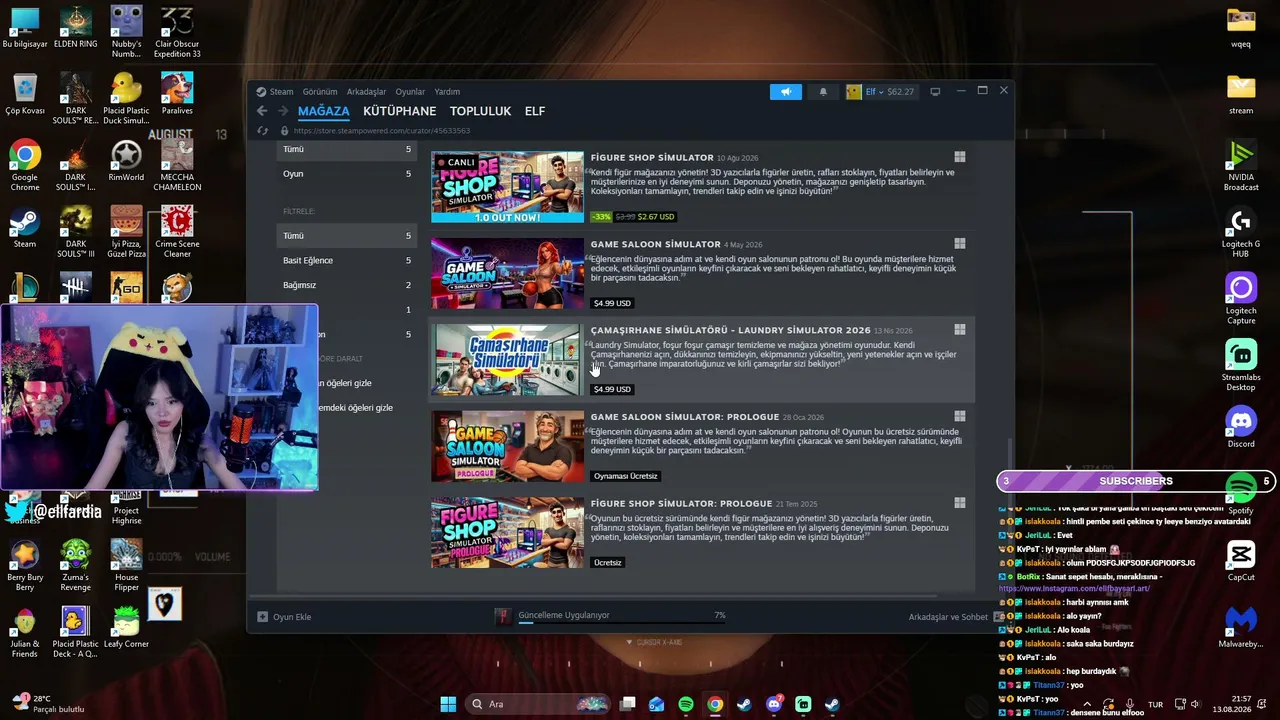Show hidden system tray icons chevron
The width and height of the screenshot is (1280, 720).
click(x=1085, y=704)
